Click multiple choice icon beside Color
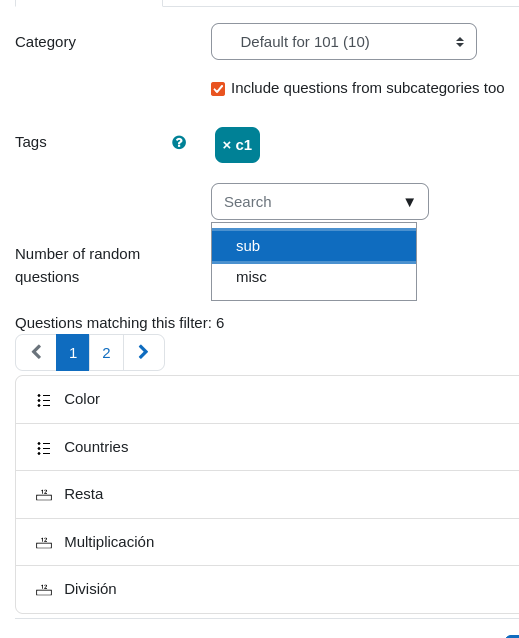This screenshot has width=519, height=638. (44, 400)
